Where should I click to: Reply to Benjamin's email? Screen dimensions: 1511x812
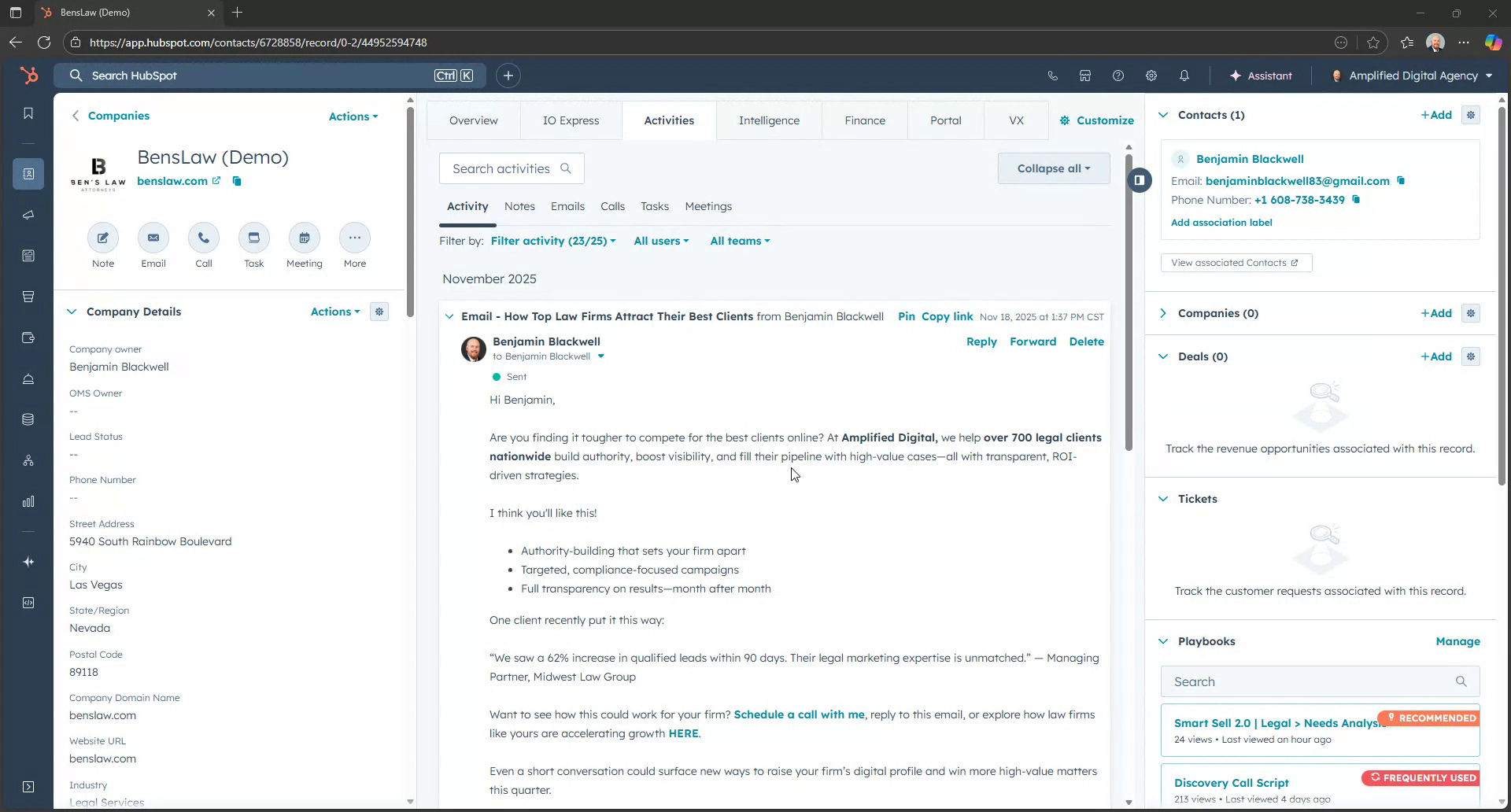(x=981, y=341)
